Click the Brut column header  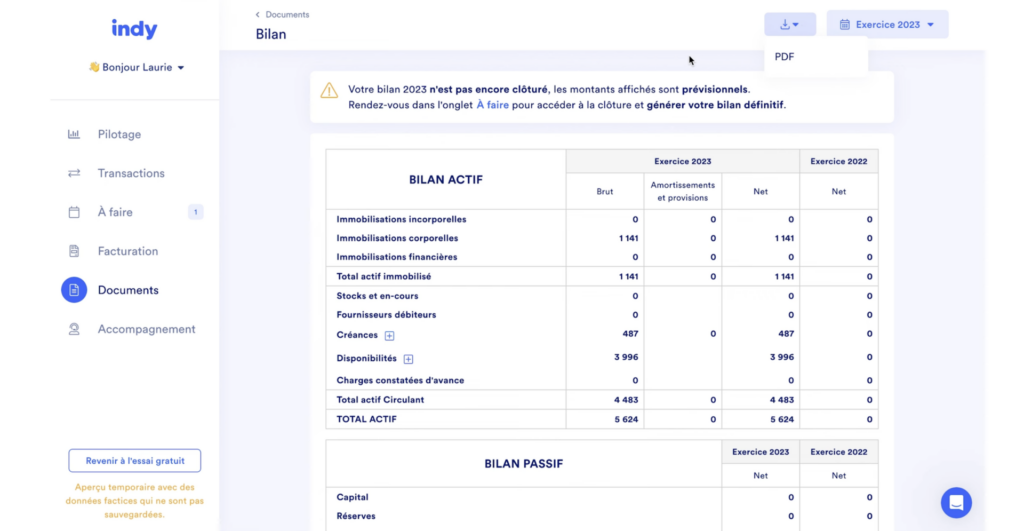pos(605,191)
